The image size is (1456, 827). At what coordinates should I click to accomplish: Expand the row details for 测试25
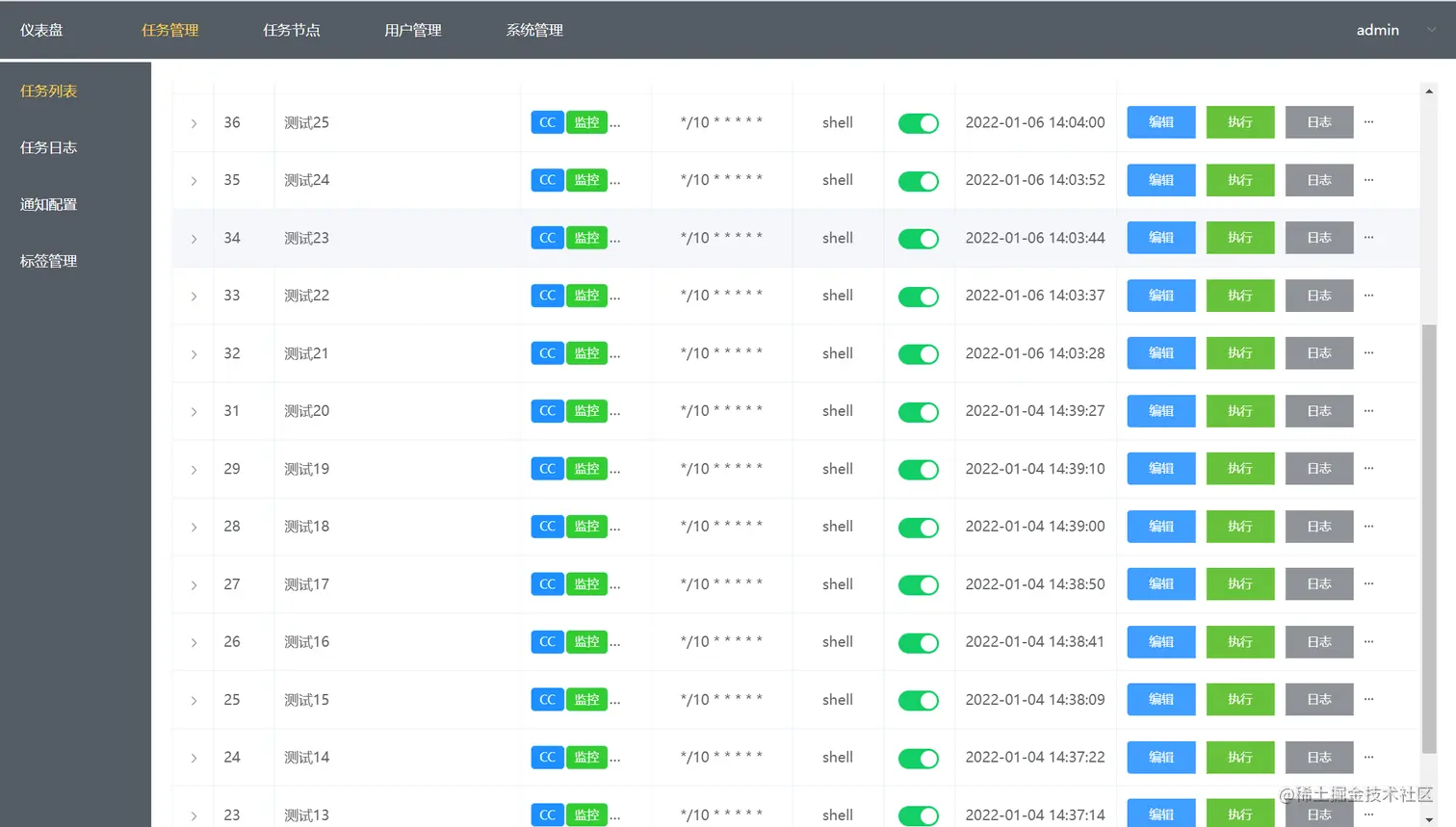[194, 123]
